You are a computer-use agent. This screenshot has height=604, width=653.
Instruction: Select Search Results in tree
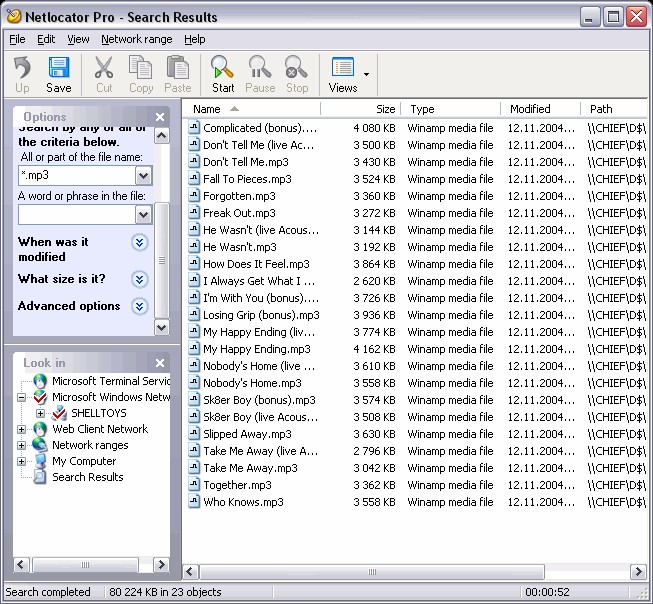(87, 477)
